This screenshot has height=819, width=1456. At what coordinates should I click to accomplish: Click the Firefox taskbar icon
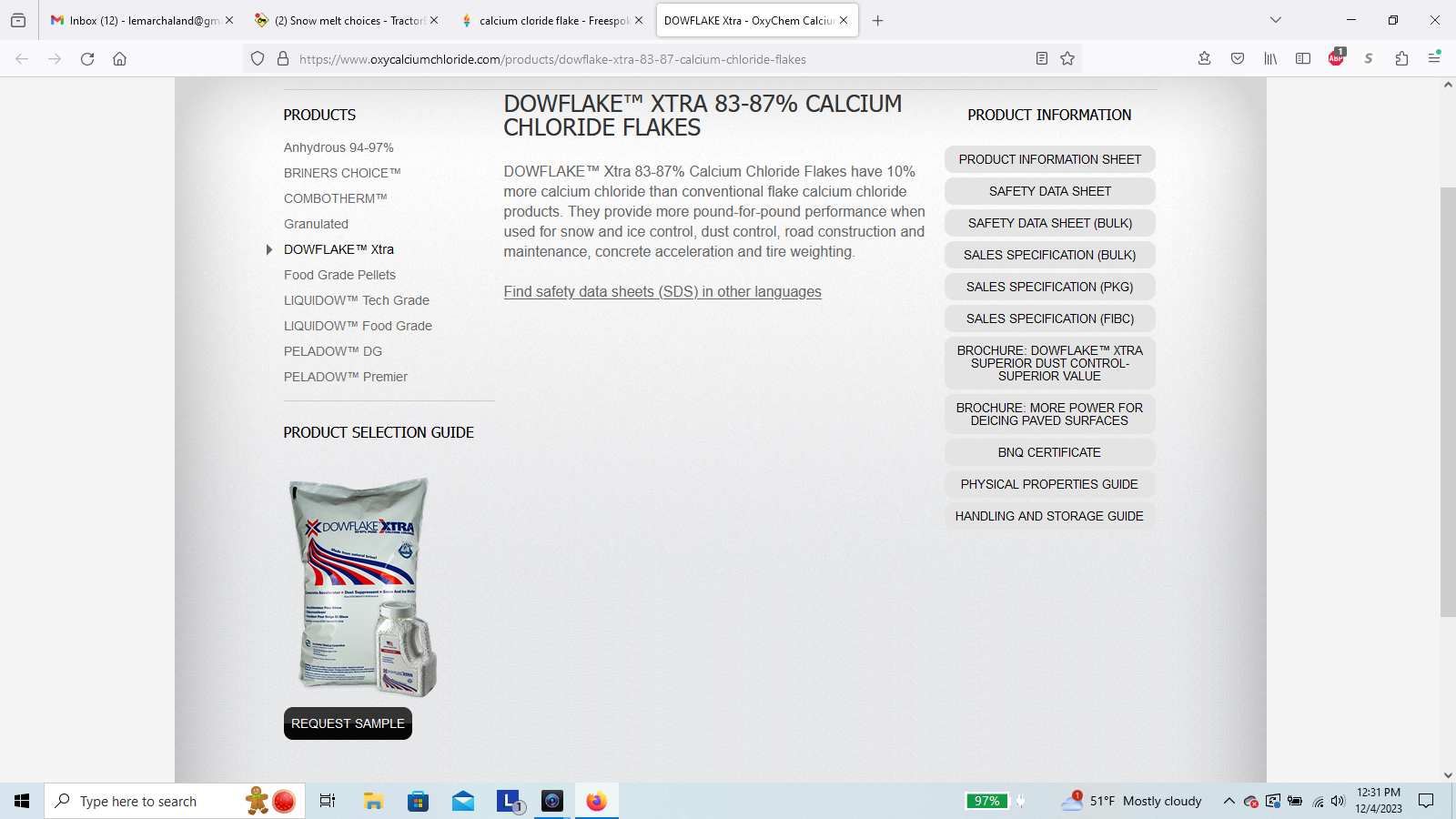pos(597,801)
